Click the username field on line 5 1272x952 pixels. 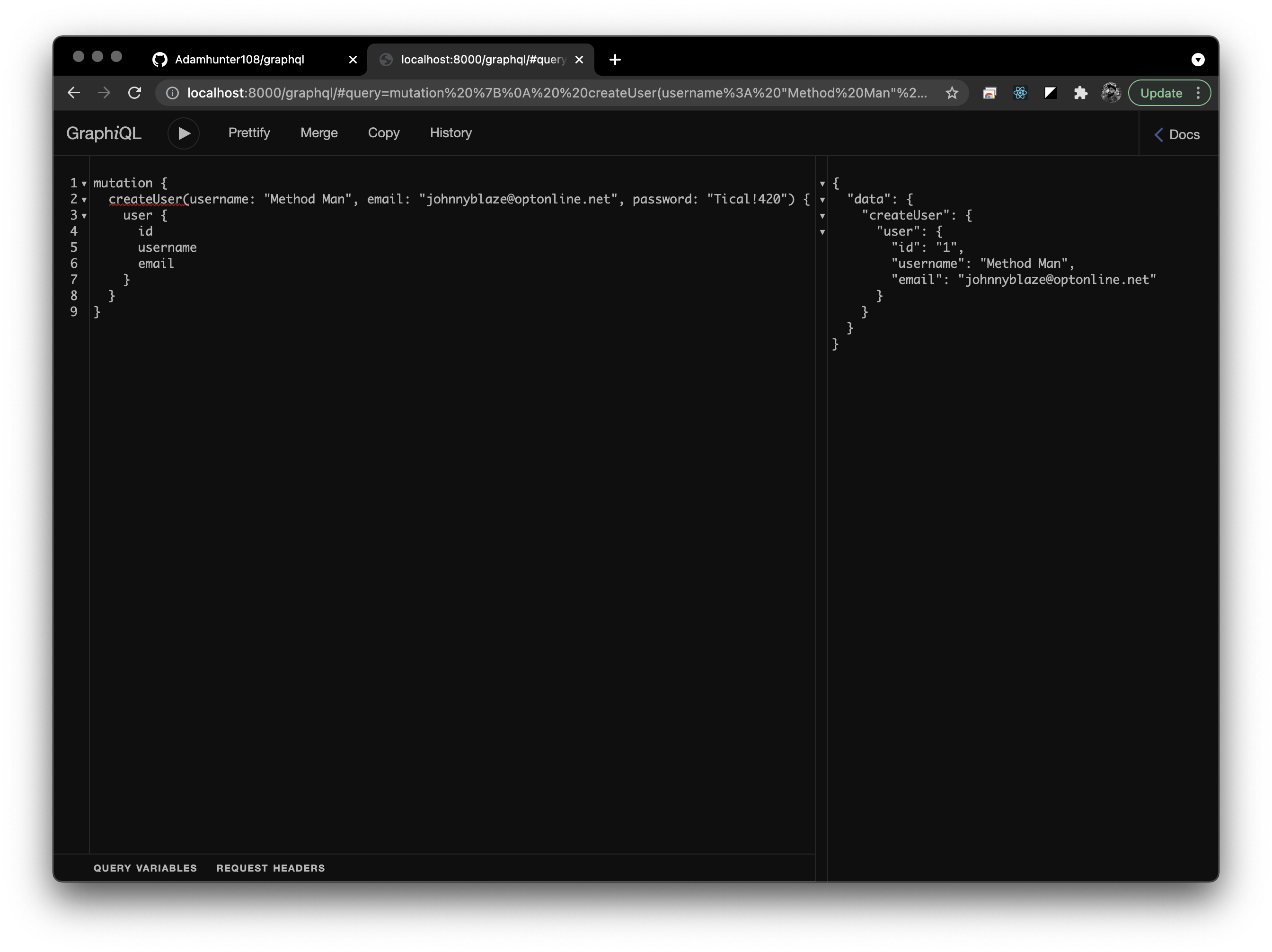click(x=168, y=247)
